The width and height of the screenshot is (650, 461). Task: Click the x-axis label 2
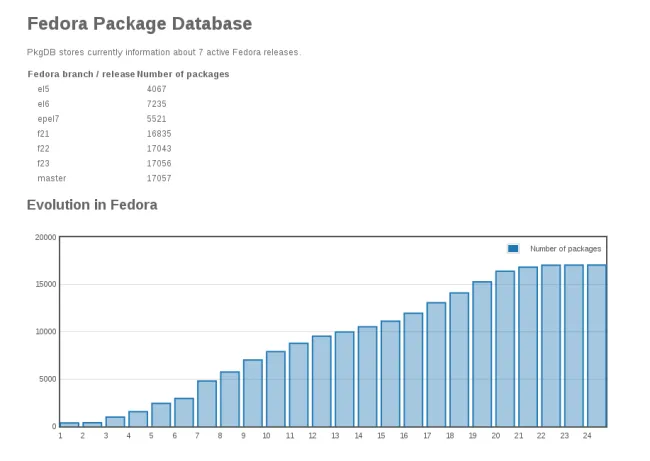[82, 436]
